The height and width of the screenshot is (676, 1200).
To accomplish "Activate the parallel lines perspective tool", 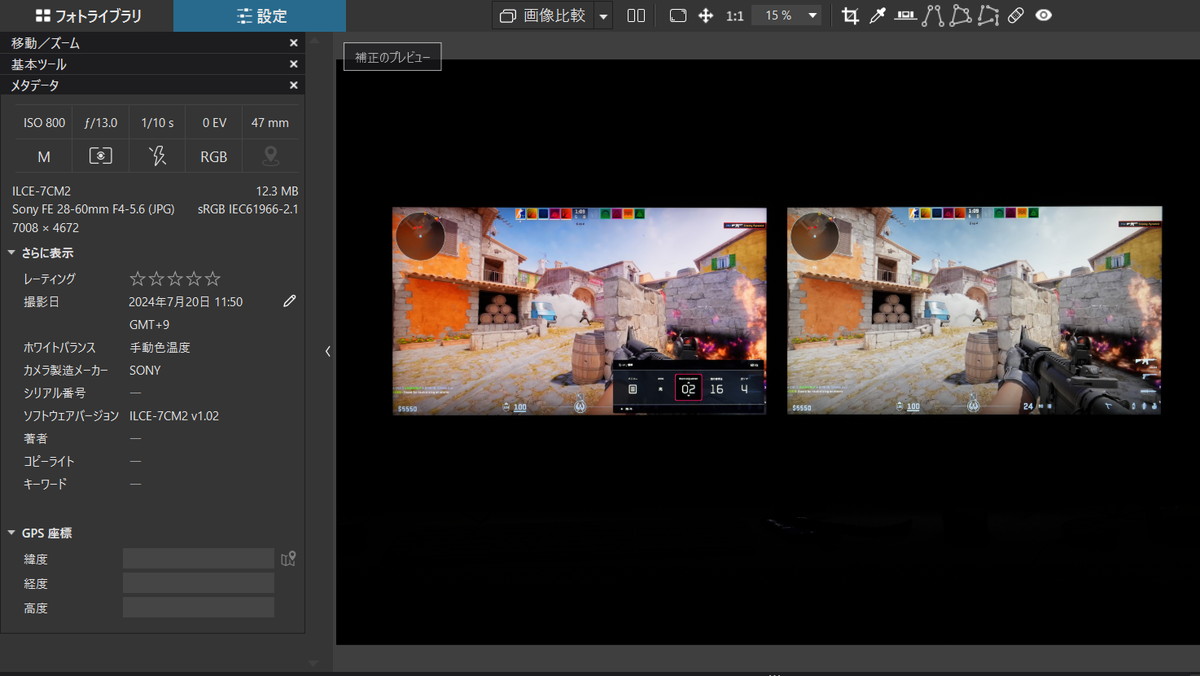I will point(933,16).
